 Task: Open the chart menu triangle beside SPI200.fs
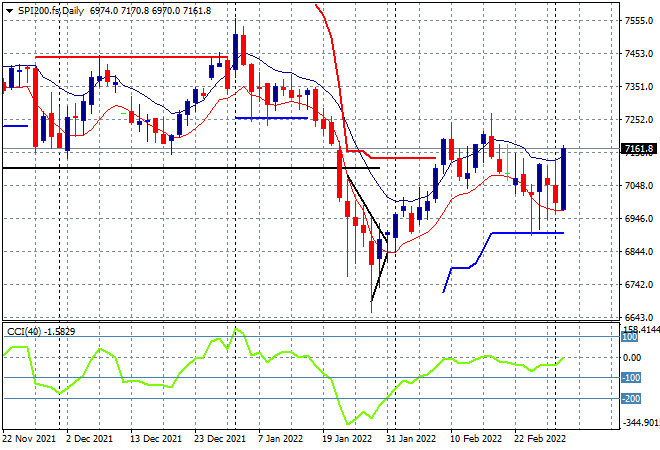coord(9,11)
